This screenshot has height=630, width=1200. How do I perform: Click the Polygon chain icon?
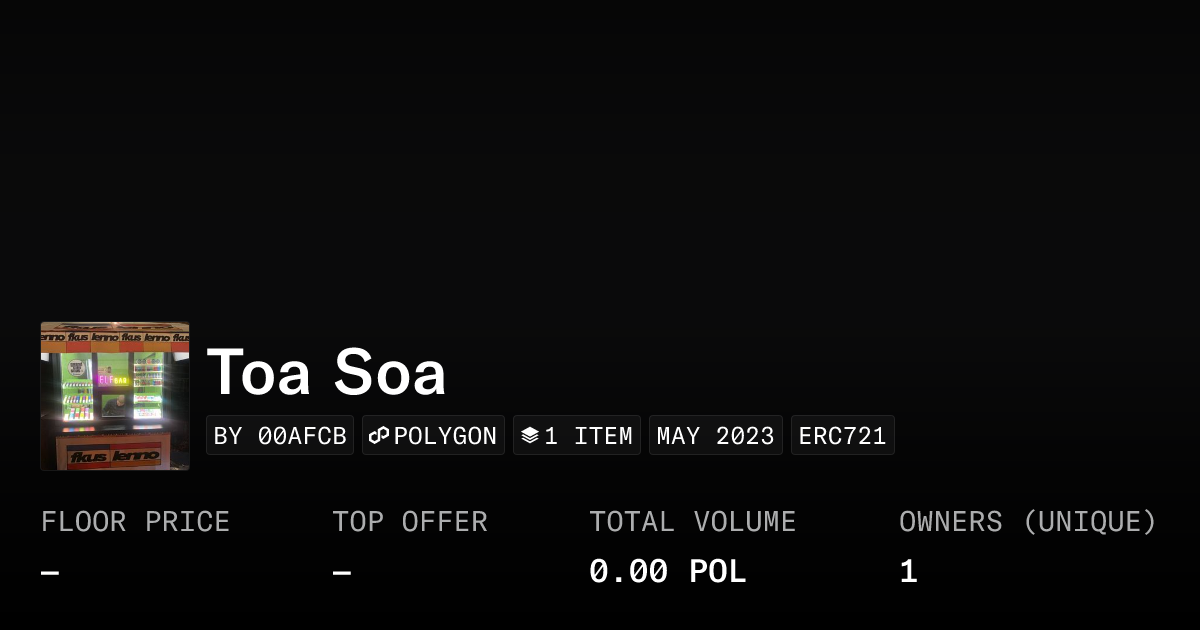[x=380, y=435]
